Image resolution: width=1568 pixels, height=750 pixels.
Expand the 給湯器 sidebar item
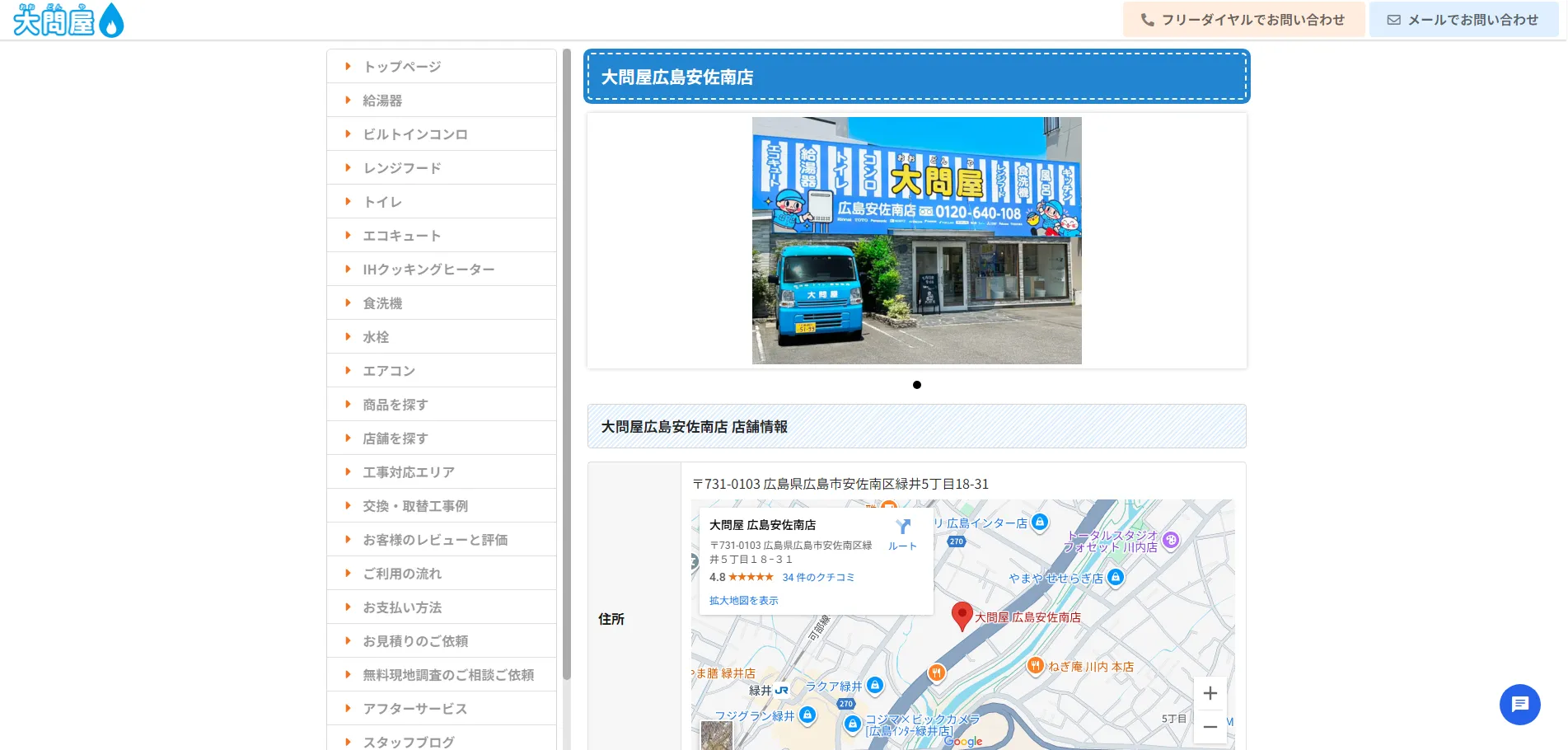point(382,101)
